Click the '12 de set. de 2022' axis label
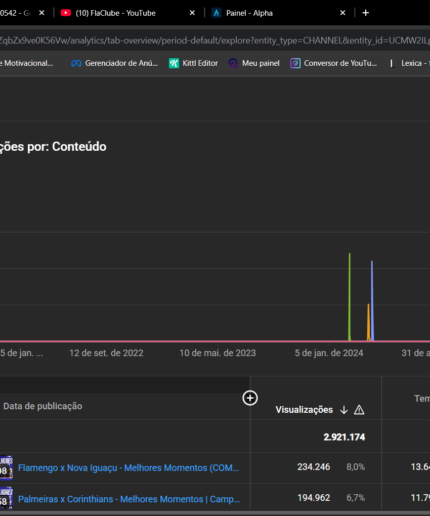Image resolution: width=430 pixels, height=516 pixels. 106,353
